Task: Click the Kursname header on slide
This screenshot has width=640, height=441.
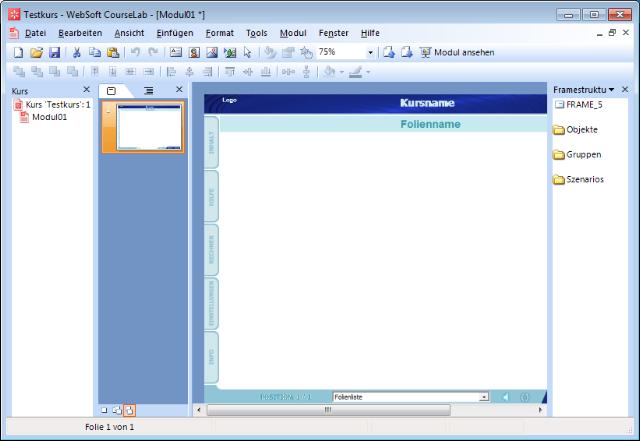Action: pyautogui.click(x=427, y=103)
